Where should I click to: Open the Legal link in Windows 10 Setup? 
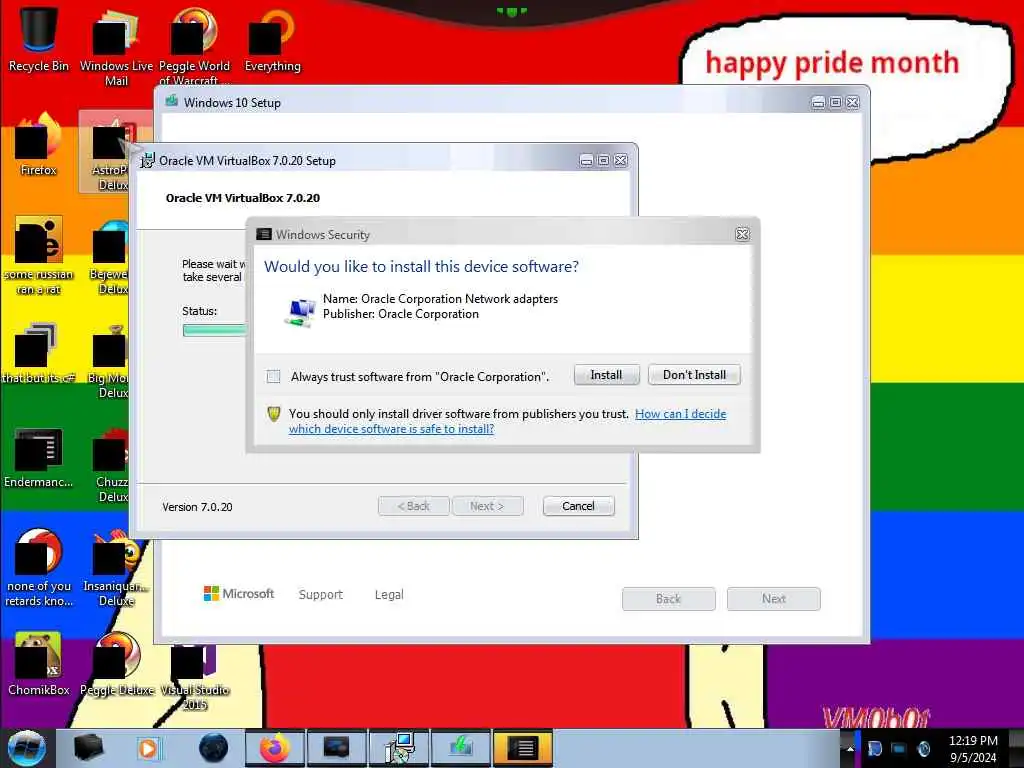389,594
